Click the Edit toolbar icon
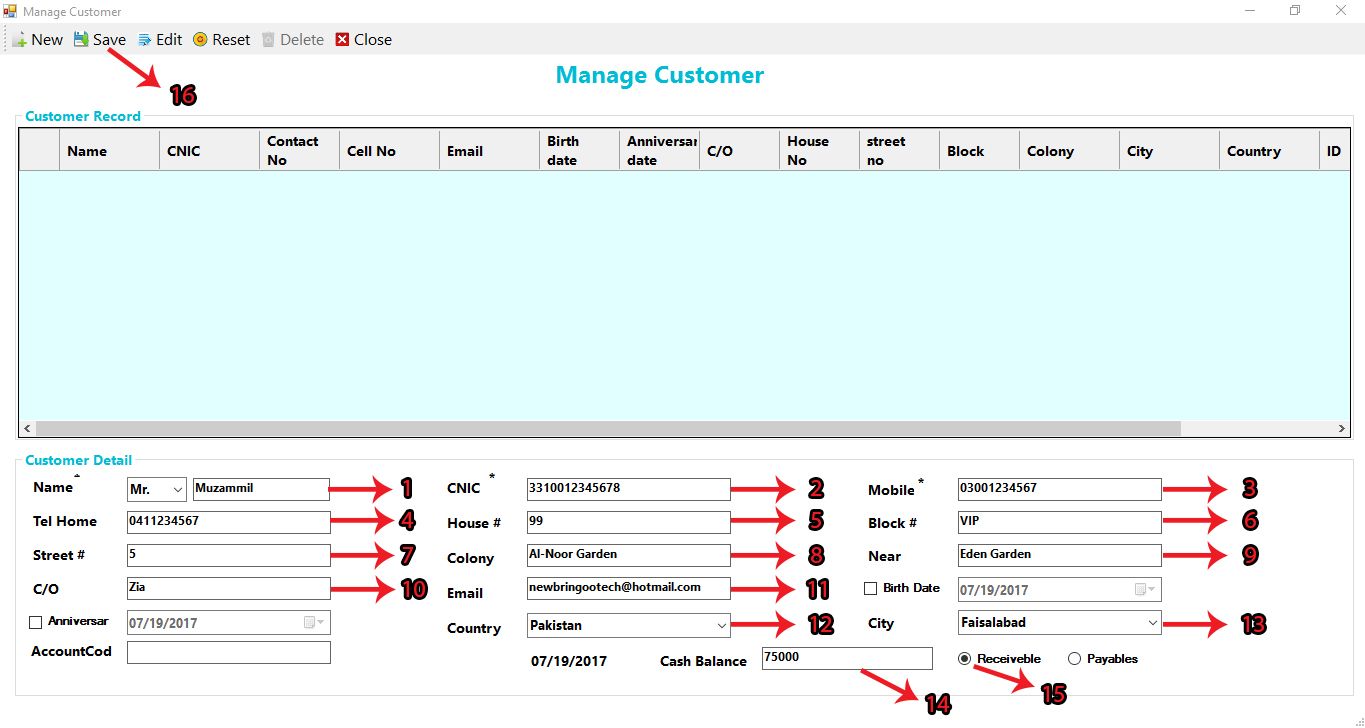This screenshot has width=1365, height=728. click(144, 40)
